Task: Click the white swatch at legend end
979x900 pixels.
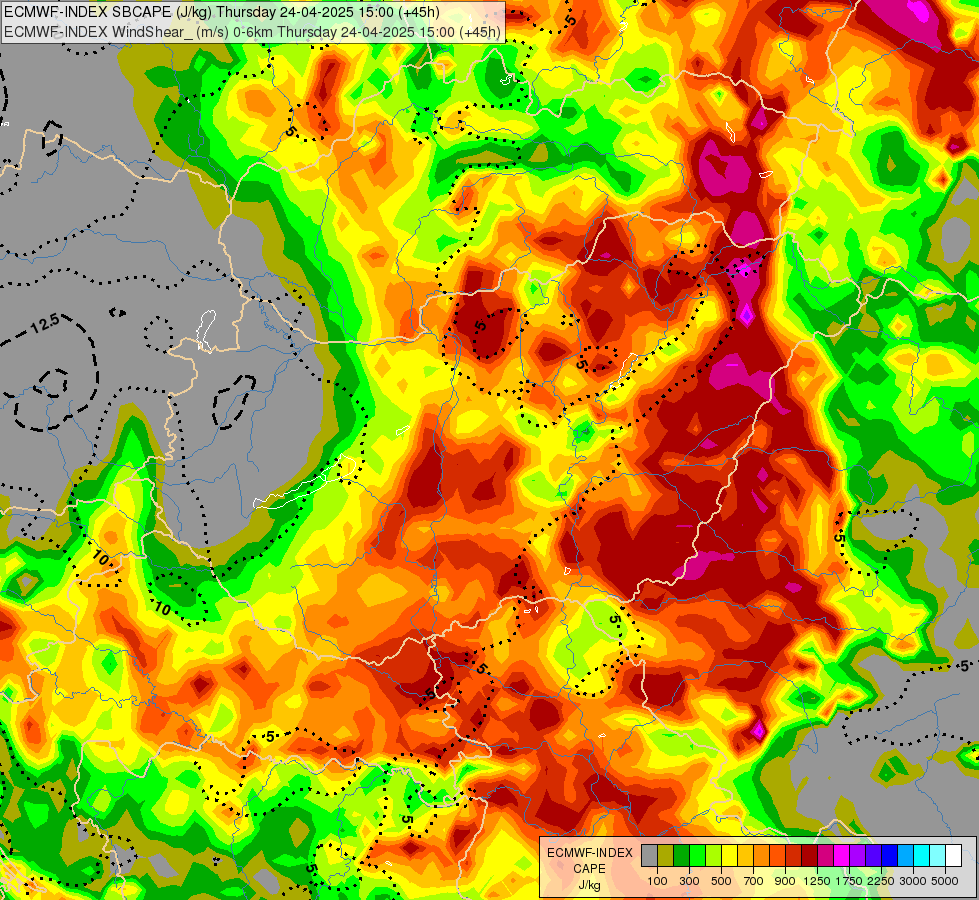Action: pyautogui.click(x=953, y=855)
